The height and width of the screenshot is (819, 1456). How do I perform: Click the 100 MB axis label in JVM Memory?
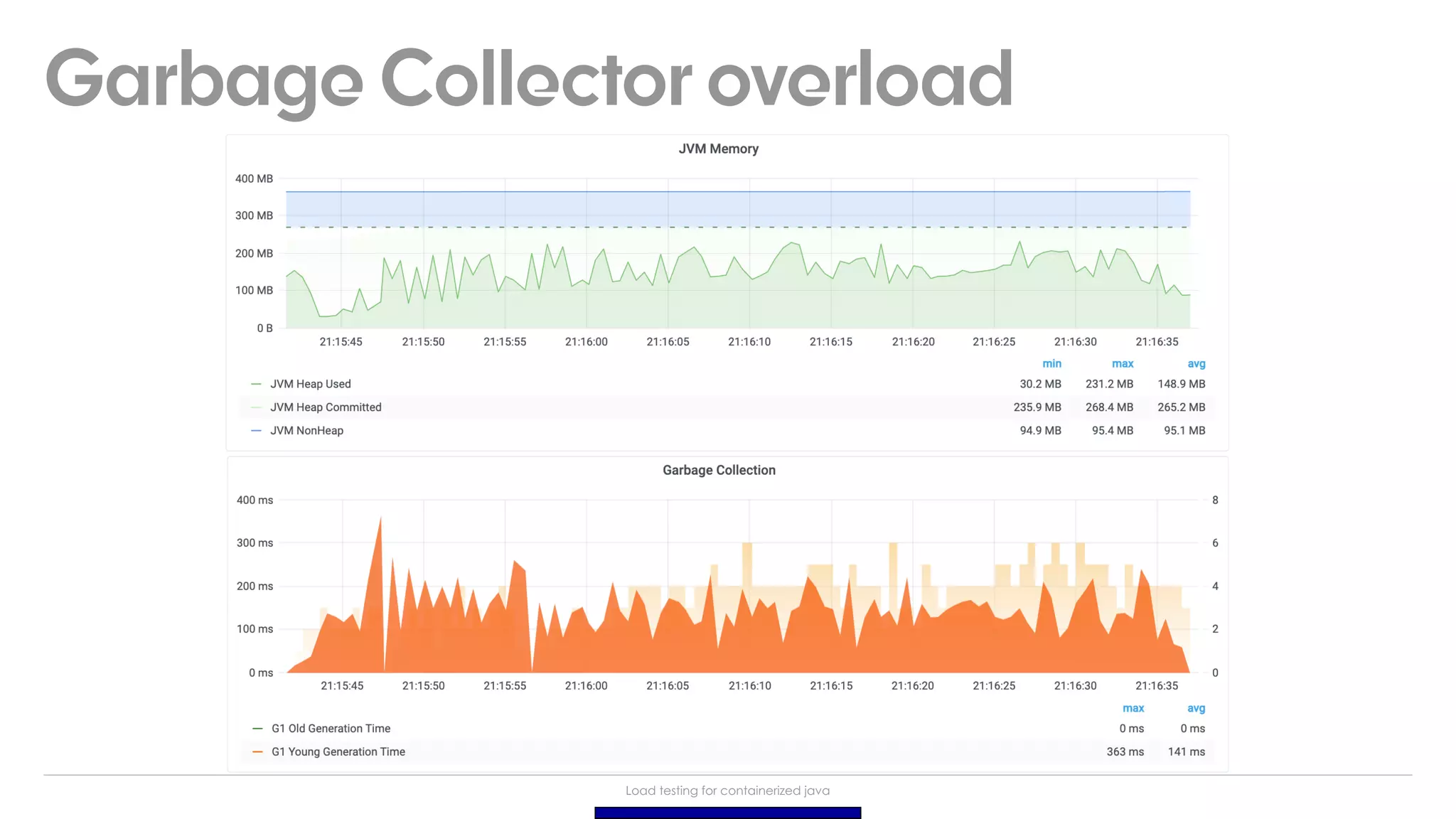pyautogui.click(x=254, y=290)
